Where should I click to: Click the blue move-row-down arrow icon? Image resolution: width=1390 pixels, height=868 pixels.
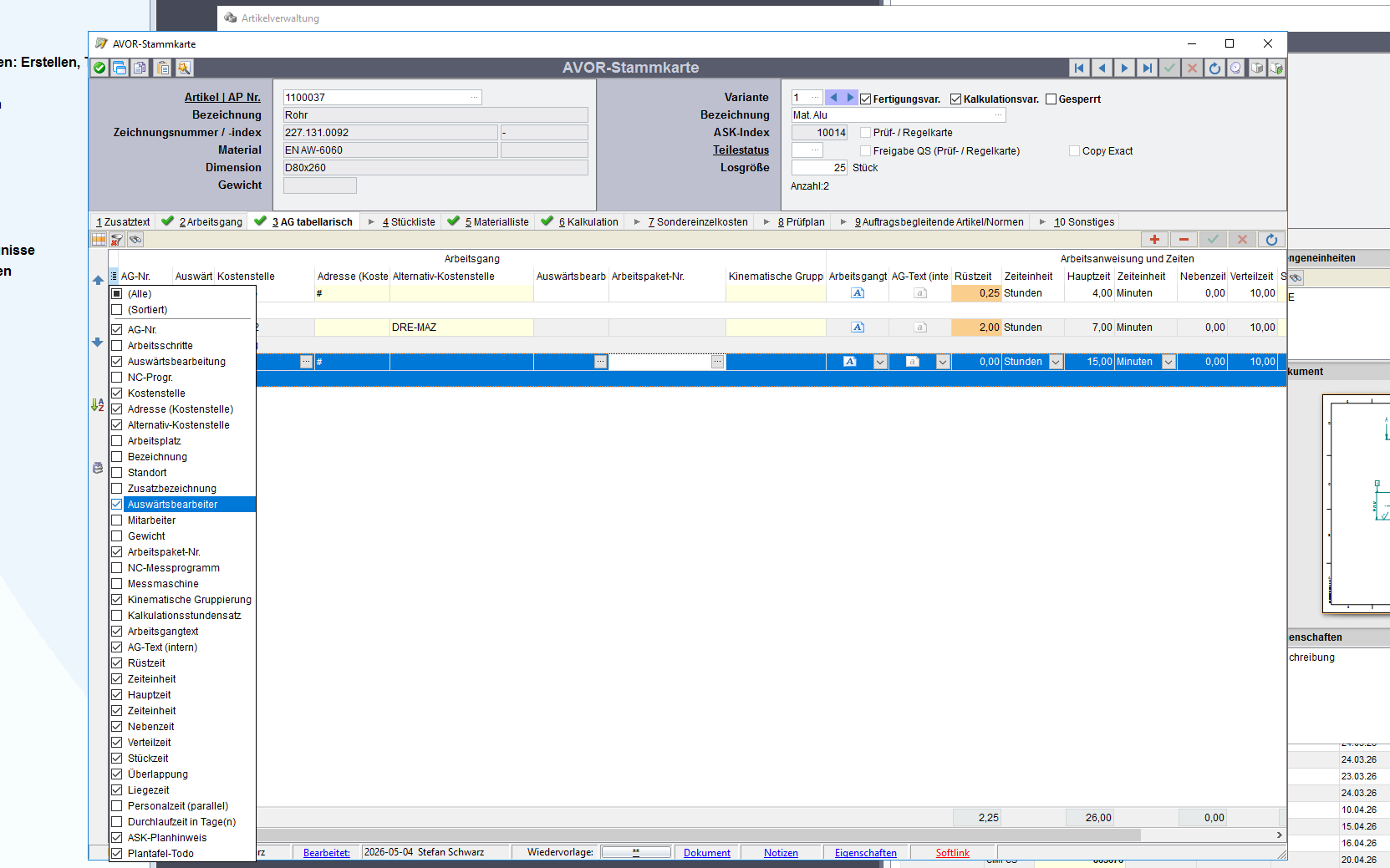[98, 343]
